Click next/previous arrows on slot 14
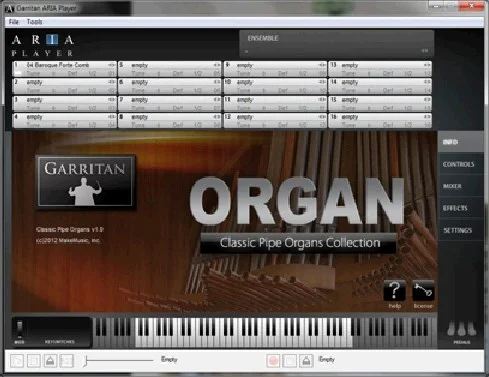Image resolution: width=489 pixels, height=377 pixels. pos(427,82)
